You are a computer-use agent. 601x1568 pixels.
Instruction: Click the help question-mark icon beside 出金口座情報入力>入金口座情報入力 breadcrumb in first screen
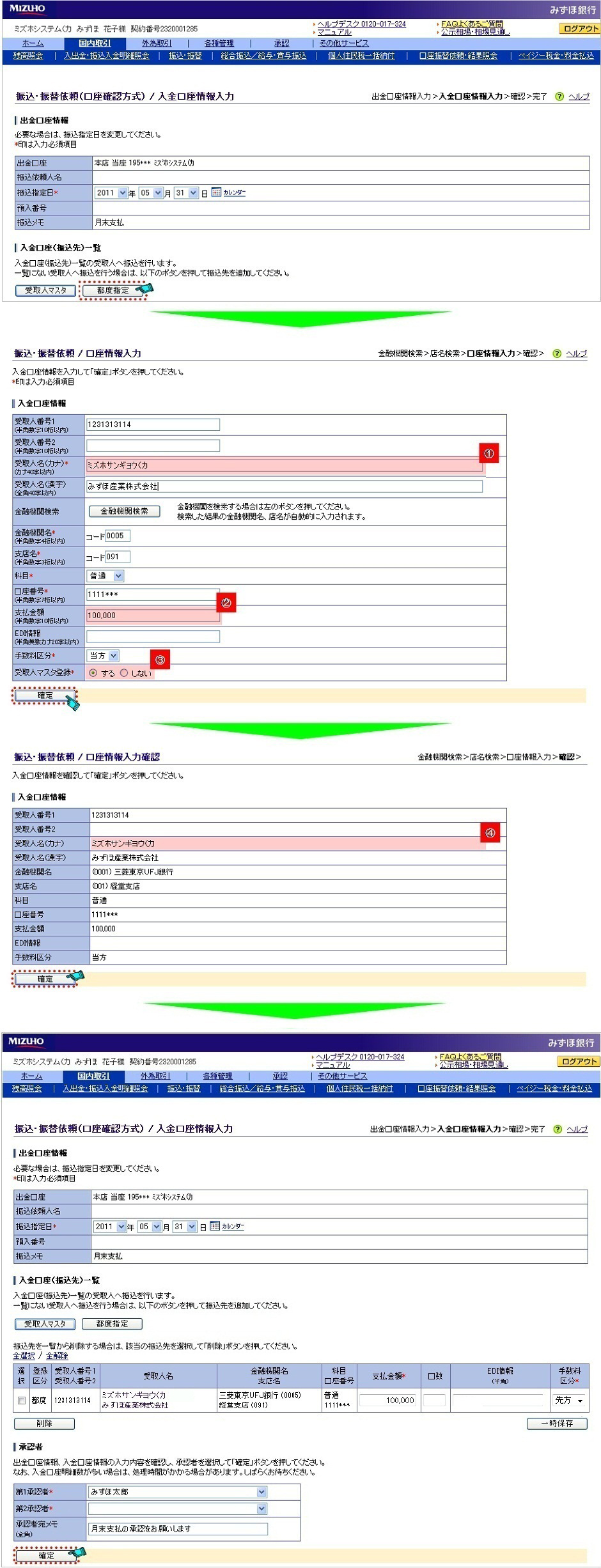pos(559,97)
